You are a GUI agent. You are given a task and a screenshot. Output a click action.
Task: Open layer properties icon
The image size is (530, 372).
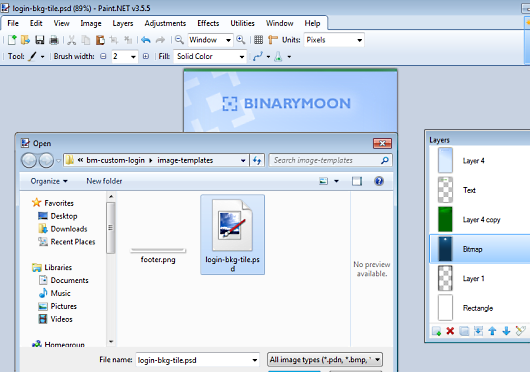pos(521,331)
